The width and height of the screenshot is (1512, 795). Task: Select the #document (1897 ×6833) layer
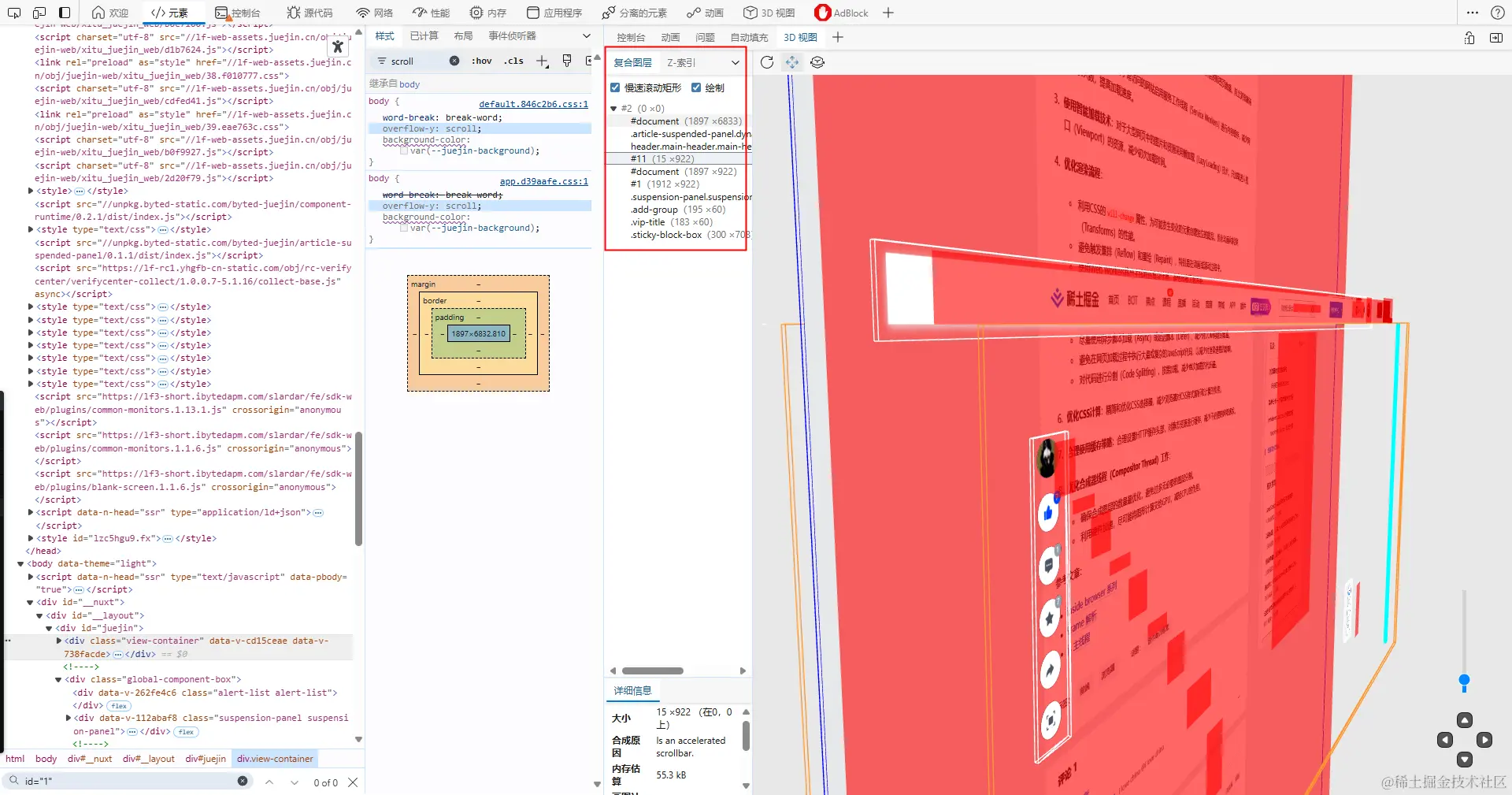(x=686, y=121)
